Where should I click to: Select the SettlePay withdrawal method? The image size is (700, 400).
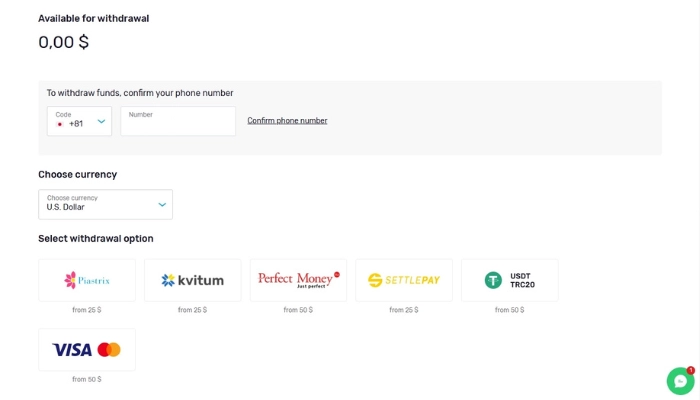pyautogui.click(x=404, y=280)
